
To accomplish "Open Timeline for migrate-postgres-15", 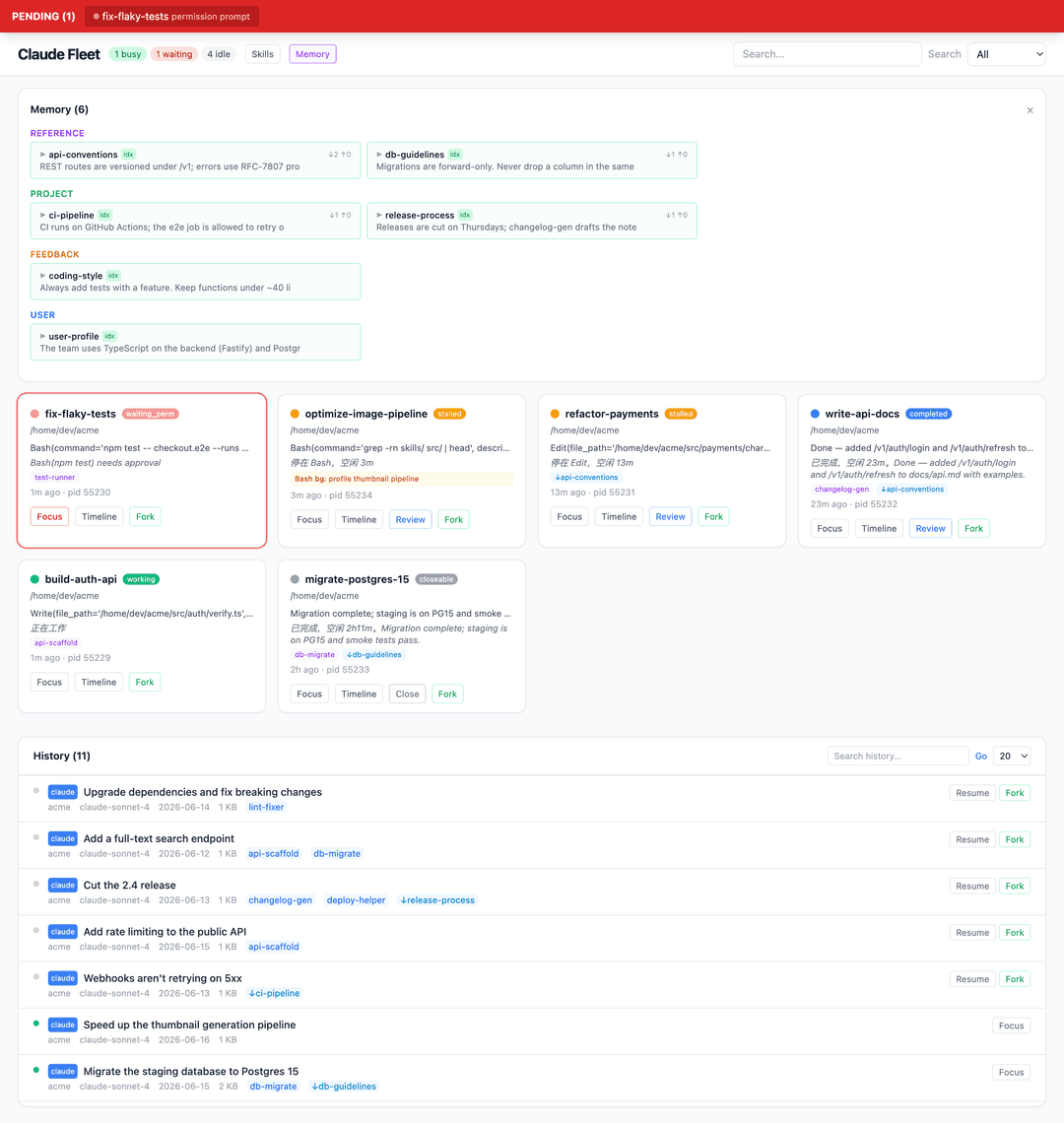I will [359, 694].
